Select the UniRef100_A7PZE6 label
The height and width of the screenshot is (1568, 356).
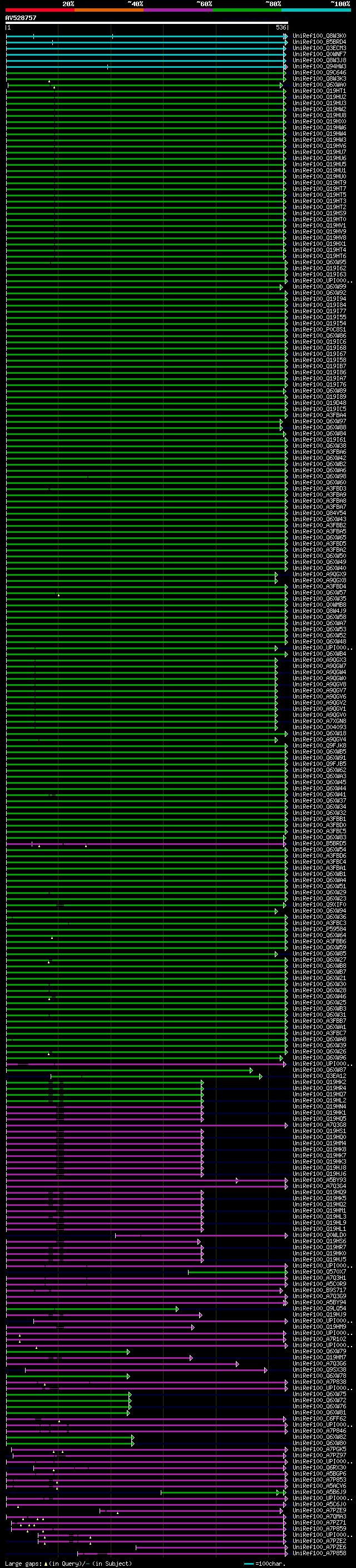[319, 1547]
